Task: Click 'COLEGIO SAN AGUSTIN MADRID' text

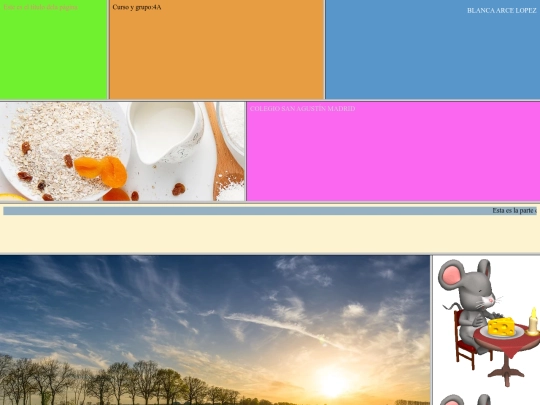Action: point(302,109)
